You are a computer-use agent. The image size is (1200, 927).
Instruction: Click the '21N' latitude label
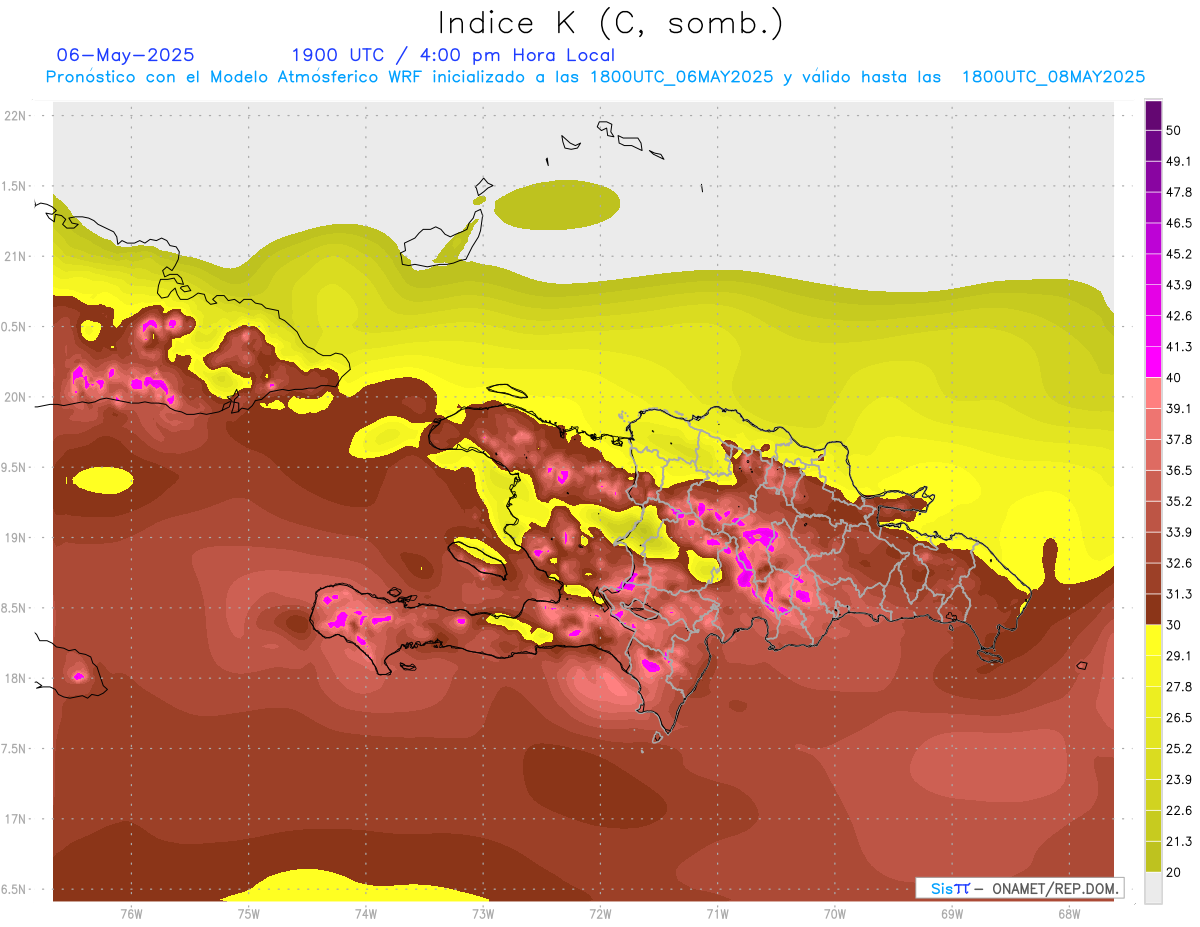pyautogui.click(x=17, y=256)
